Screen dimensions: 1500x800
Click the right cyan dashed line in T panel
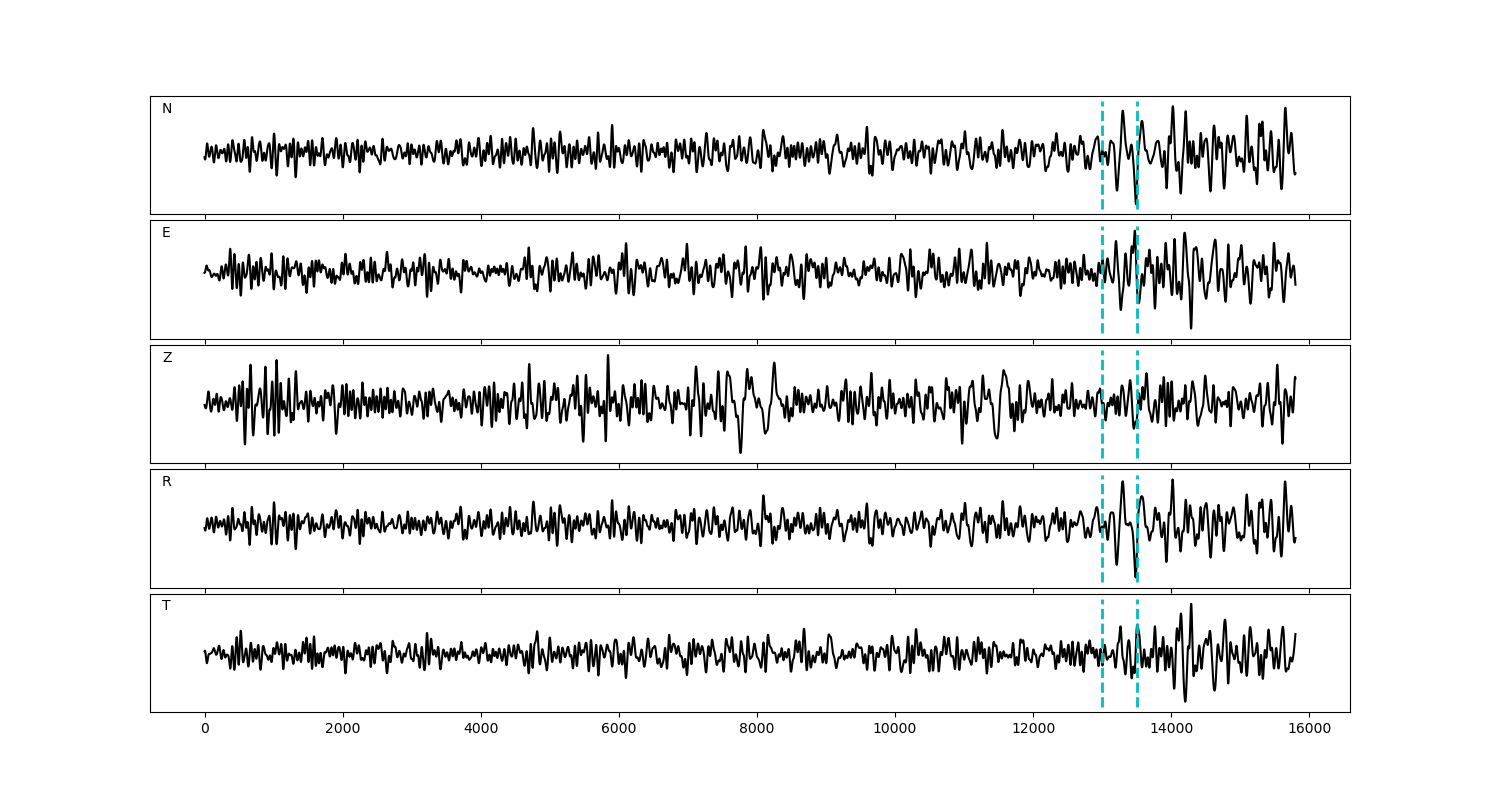(1137, 690)
